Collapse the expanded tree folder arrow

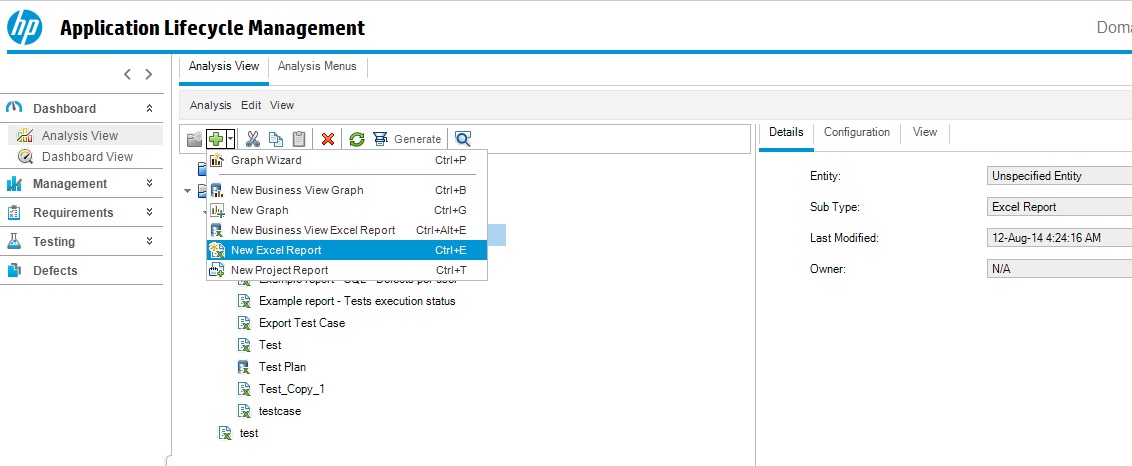point(188,191)
